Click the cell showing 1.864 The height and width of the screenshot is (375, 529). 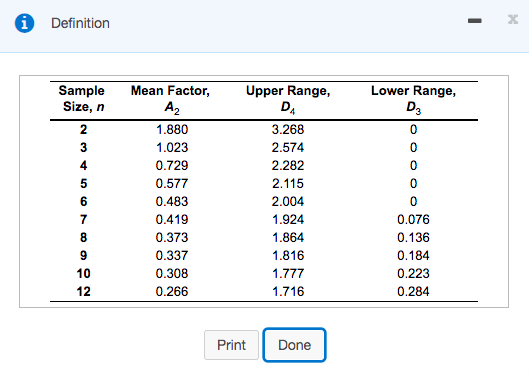288,237
